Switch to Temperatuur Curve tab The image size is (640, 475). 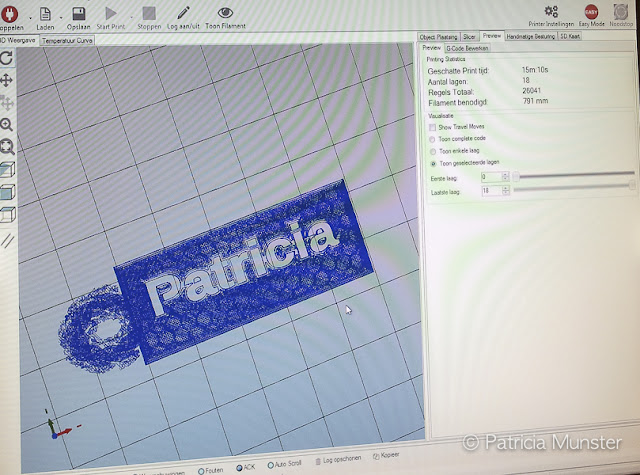67,40
